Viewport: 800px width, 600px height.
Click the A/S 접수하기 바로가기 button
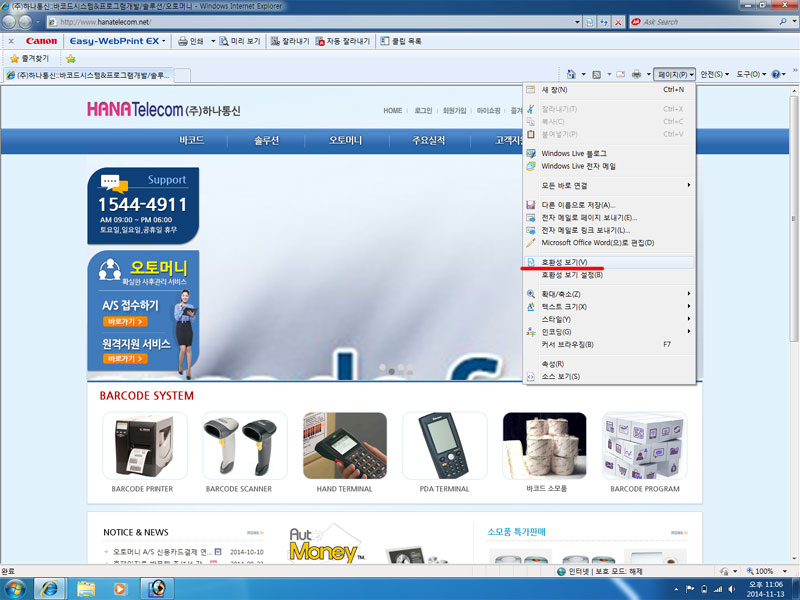point(125,322)
